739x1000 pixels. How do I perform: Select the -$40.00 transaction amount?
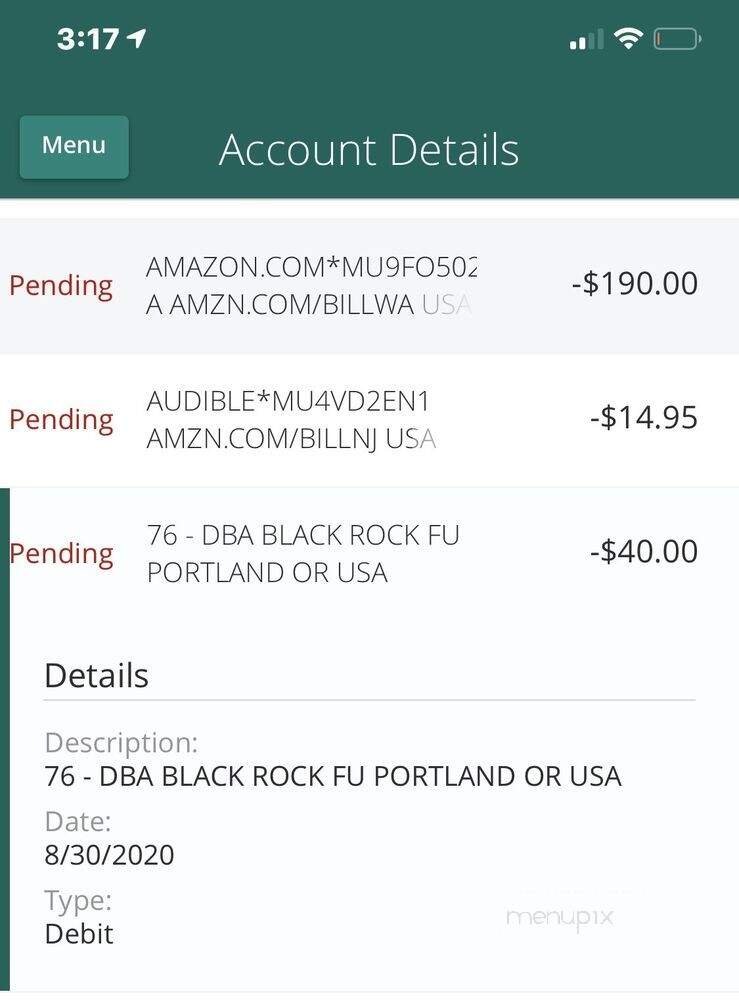[643, 551]
